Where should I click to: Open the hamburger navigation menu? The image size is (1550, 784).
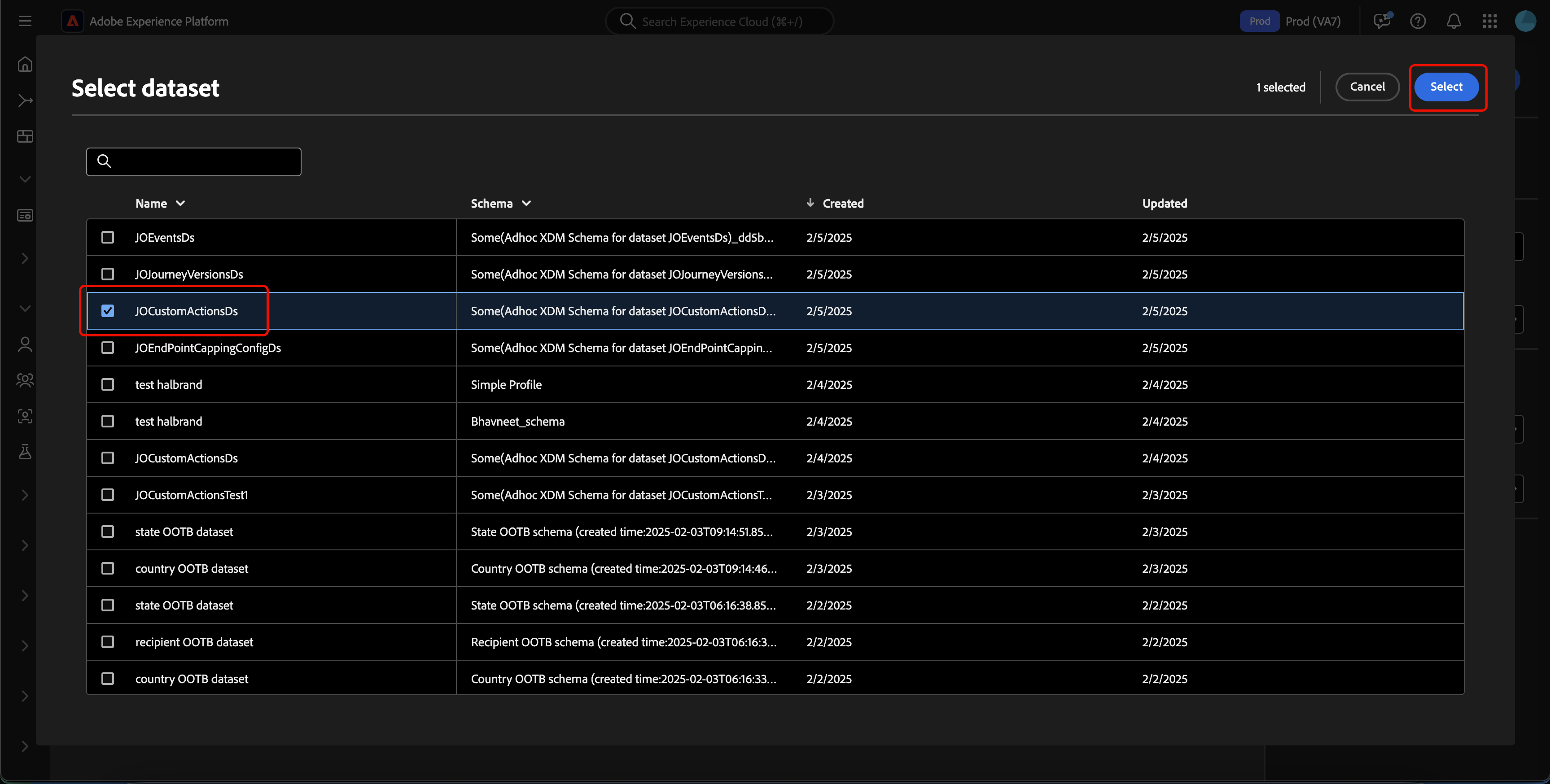pos(25,21)
